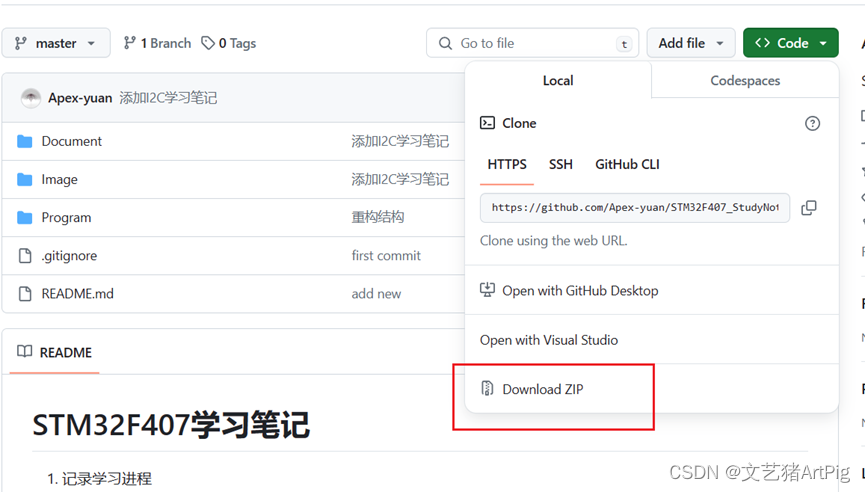
Task: Select the SSH clone tab
Action: tap(560, 164)
